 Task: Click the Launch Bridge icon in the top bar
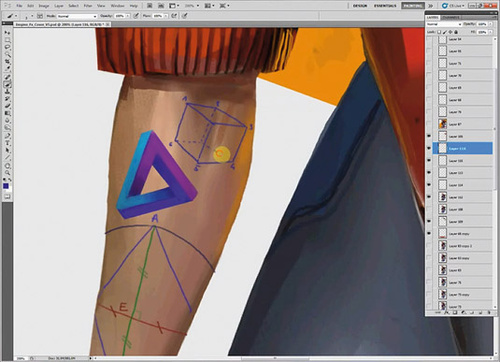click(x=150, y=6)
